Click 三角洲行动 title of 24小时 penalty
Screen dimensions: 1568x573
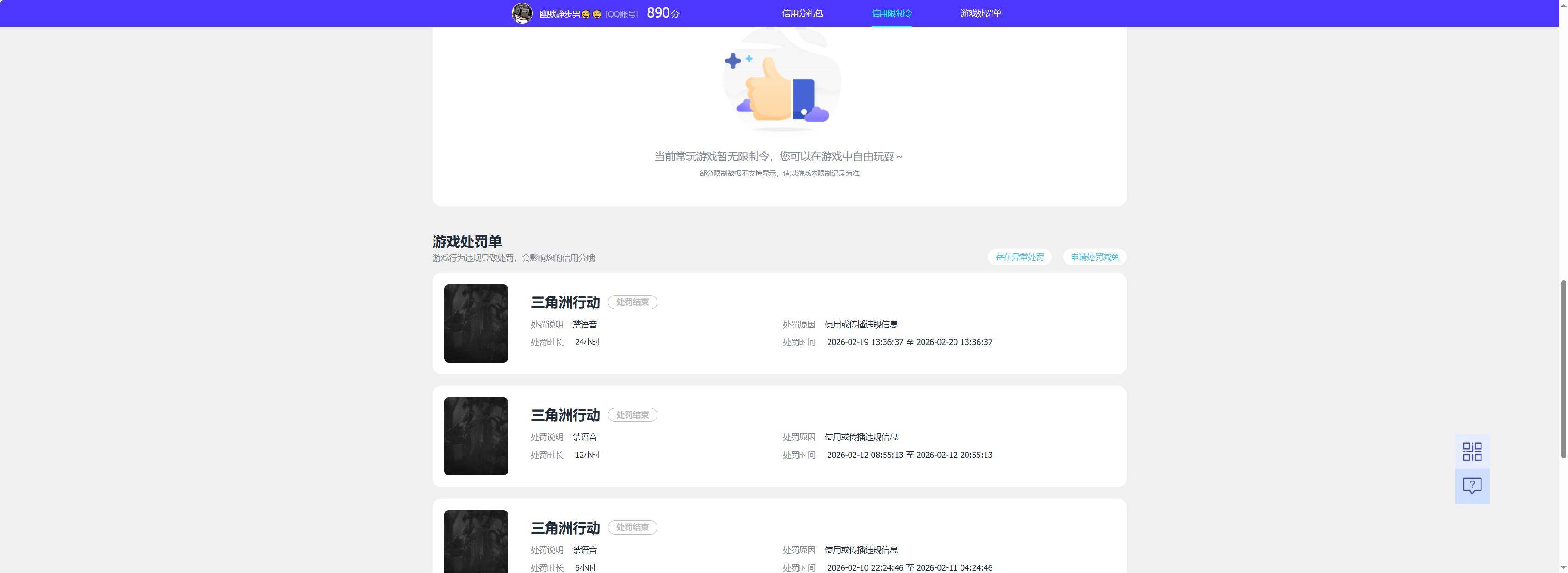click(565, 302)
